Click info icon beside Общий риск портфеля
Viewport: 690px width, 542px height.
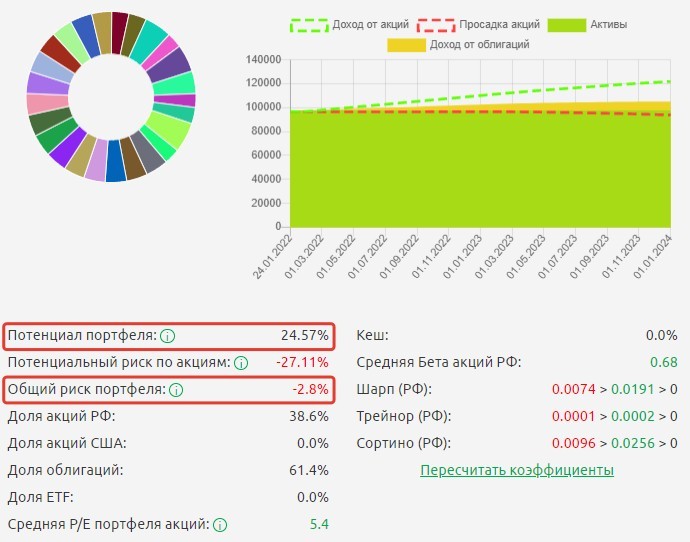[x=176, y=390]
